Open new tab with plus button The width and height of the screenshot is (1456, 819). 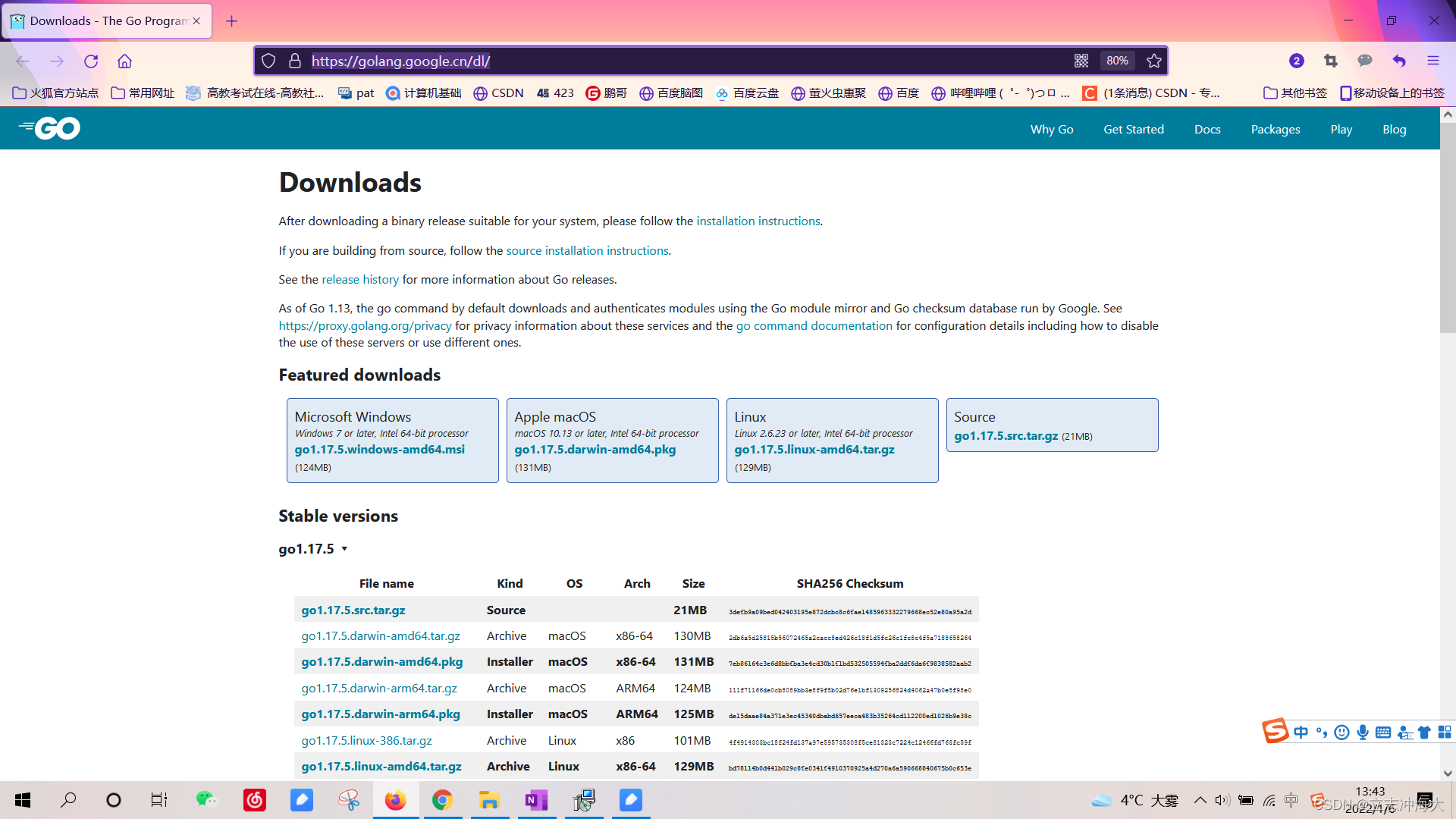[x=232, y=21]
